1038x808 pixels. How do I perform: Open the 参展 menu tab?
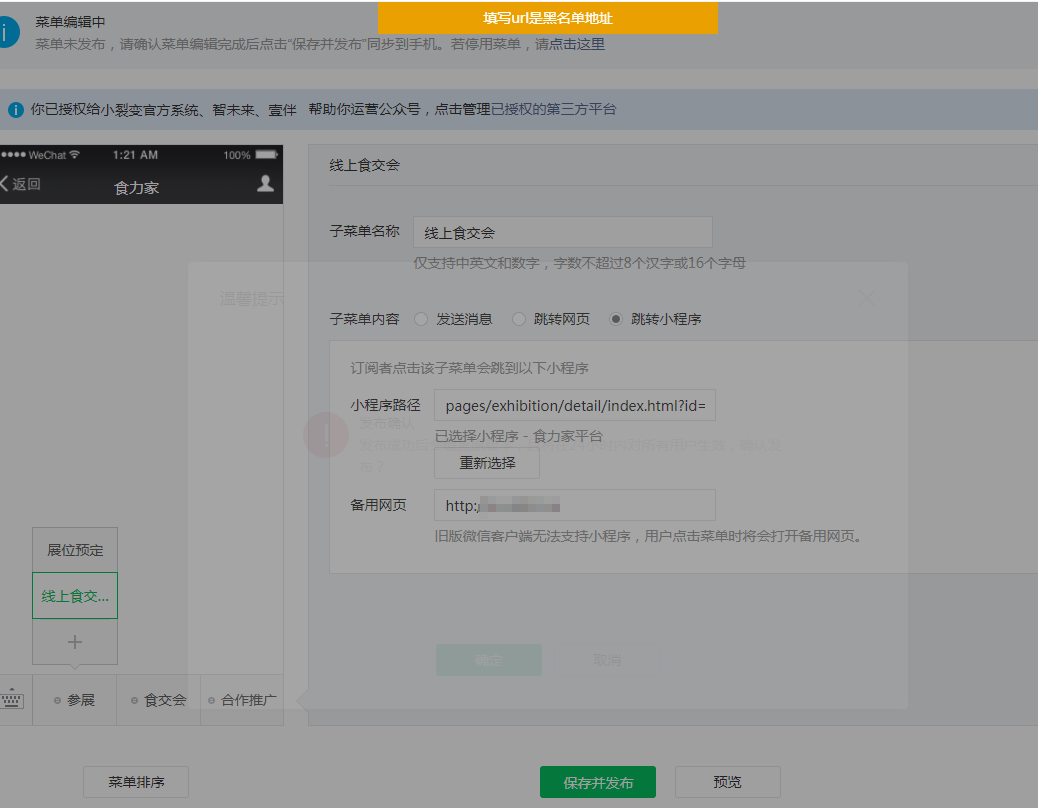[x=75, y=700]
